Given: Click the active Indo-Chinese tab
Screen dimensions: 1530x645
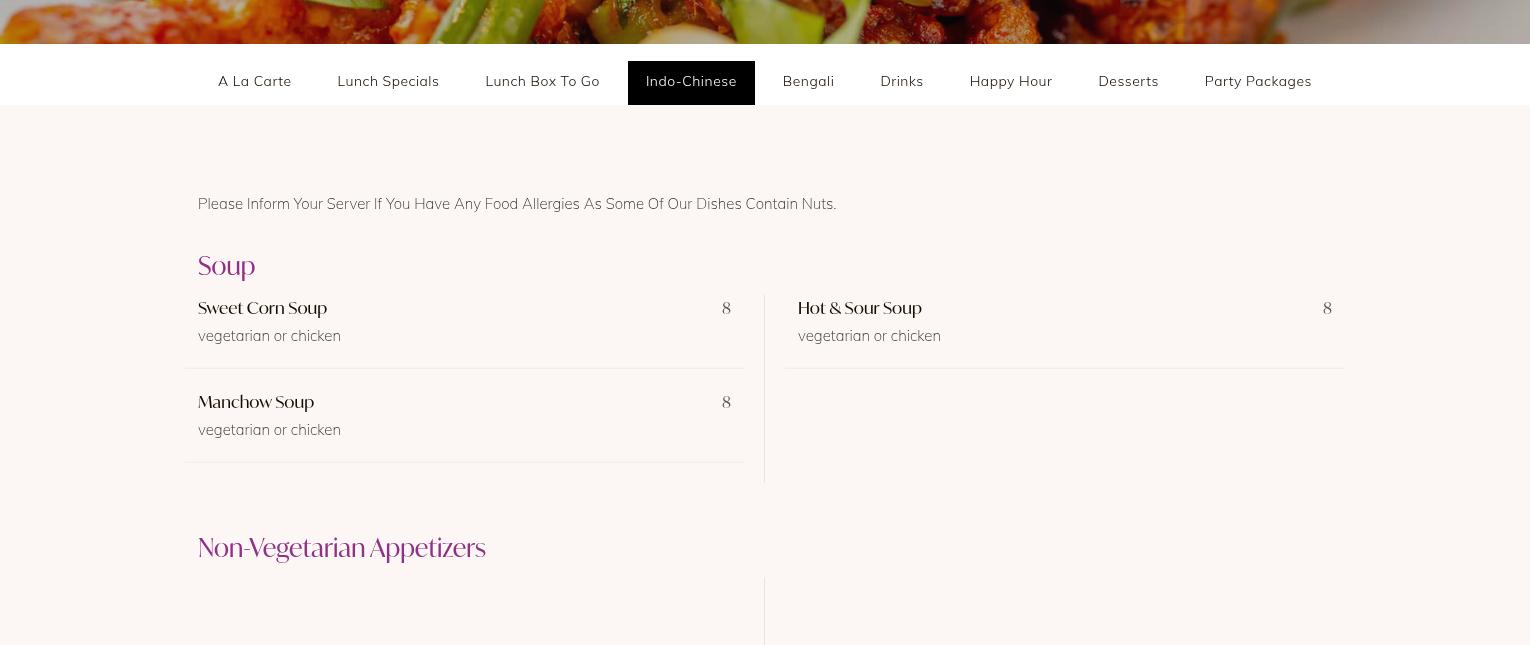Looking at the screenshot, I should coord(691,82).
